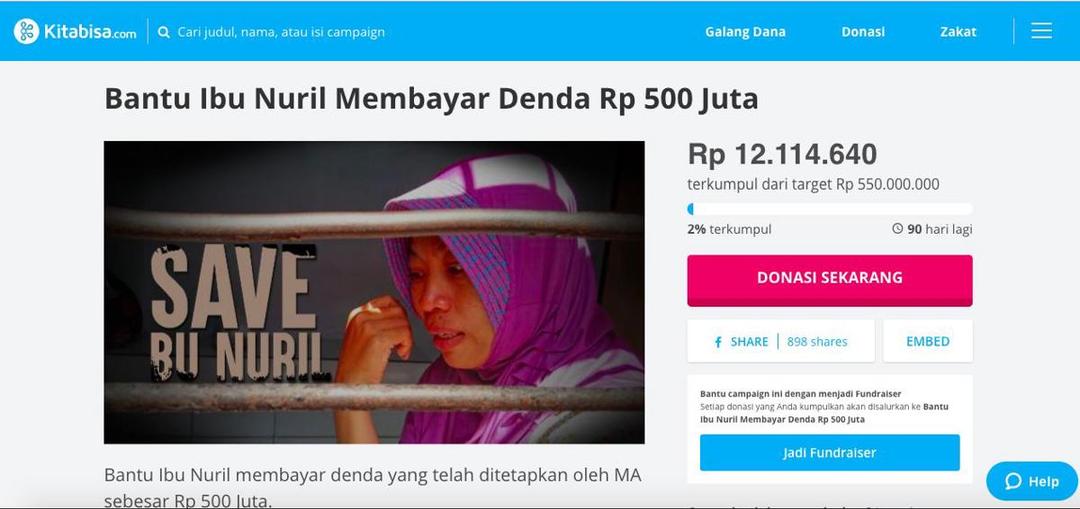1080x509 pixels.
Task: Click the Jadi Fundraiser button
Action: [829, 453]
